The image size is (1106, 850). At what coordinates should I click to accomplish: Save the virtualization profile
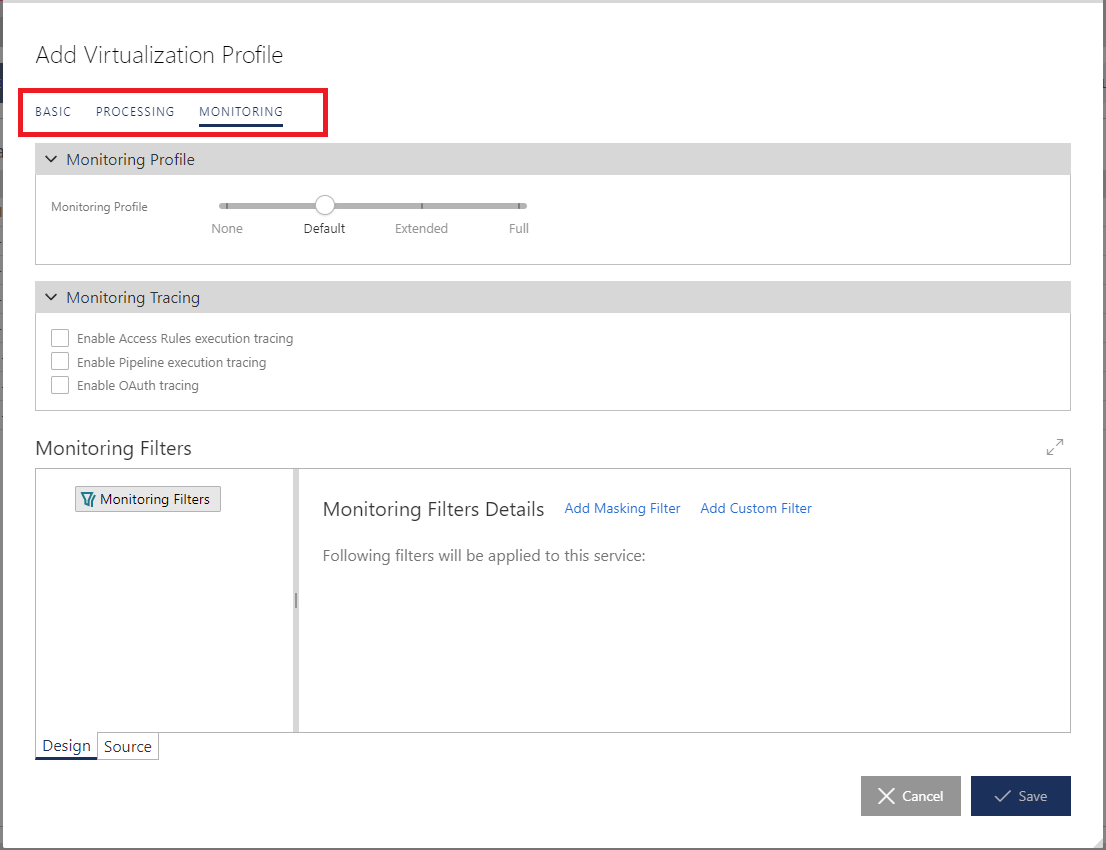[x=1021, y=796]
